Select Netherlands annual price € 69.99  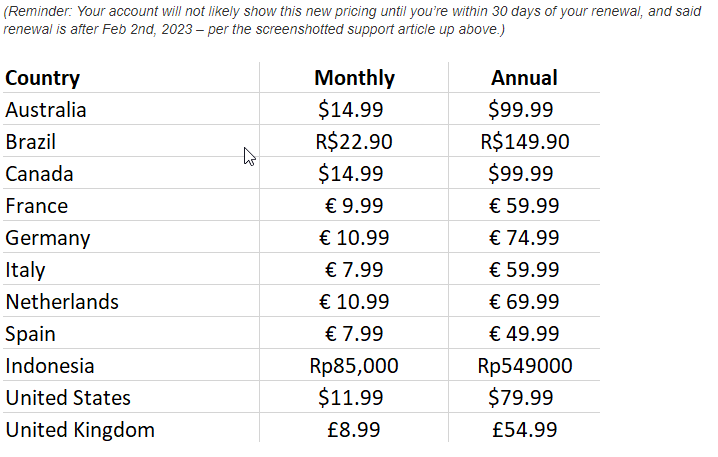pyautogui.click(x=524, y=302)
